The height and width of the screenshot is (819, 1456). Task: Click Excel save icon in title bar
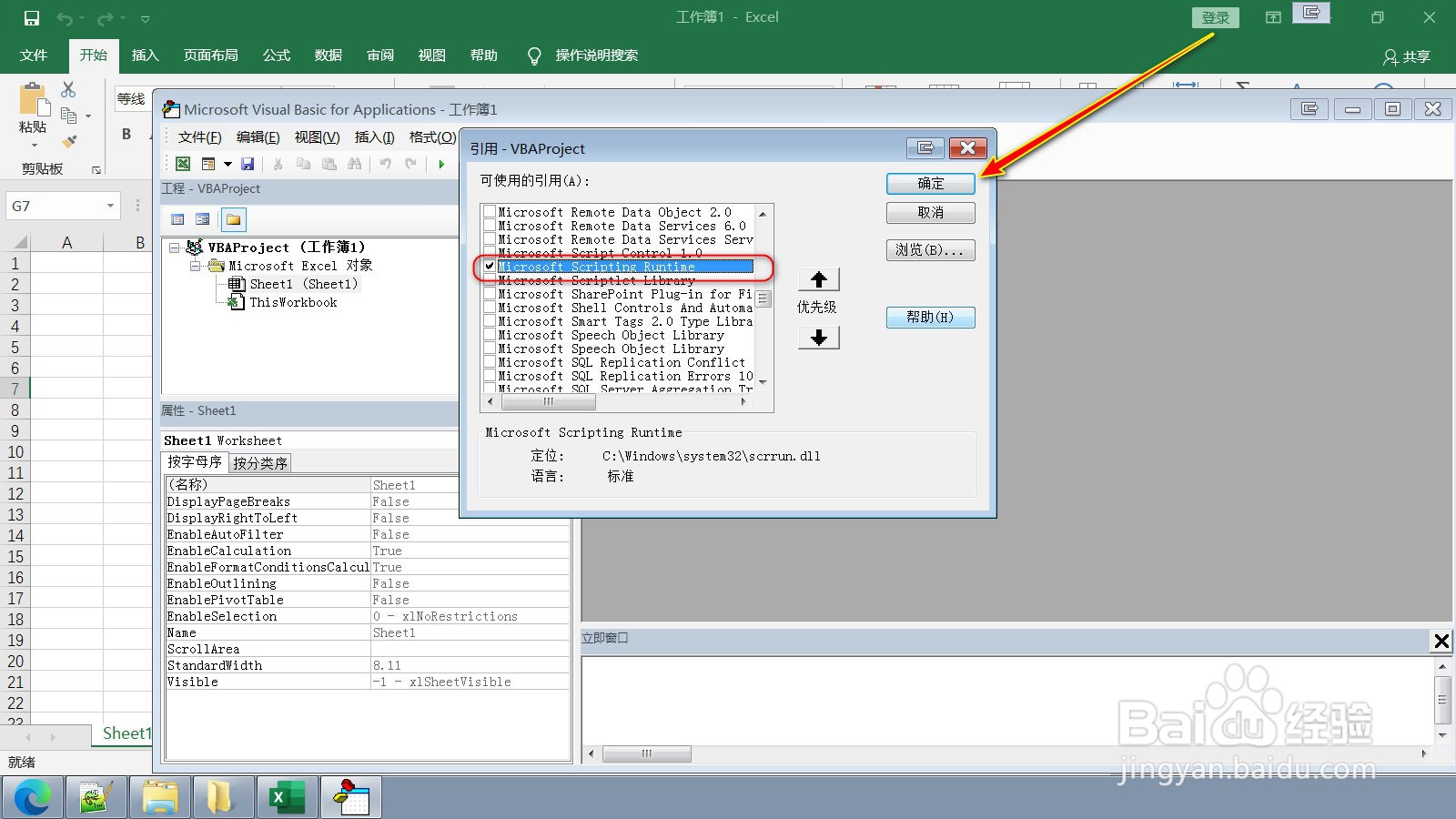[32, 17]
